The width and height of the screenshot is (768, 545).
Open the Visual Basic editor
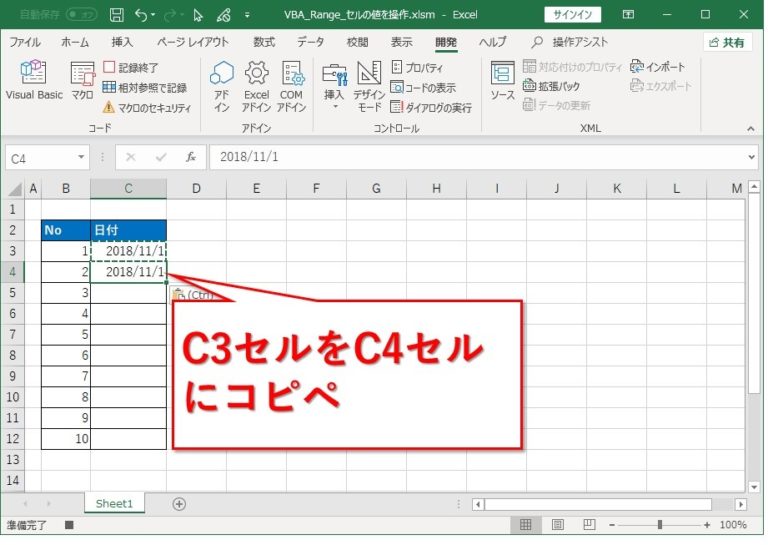click(34, 80)
